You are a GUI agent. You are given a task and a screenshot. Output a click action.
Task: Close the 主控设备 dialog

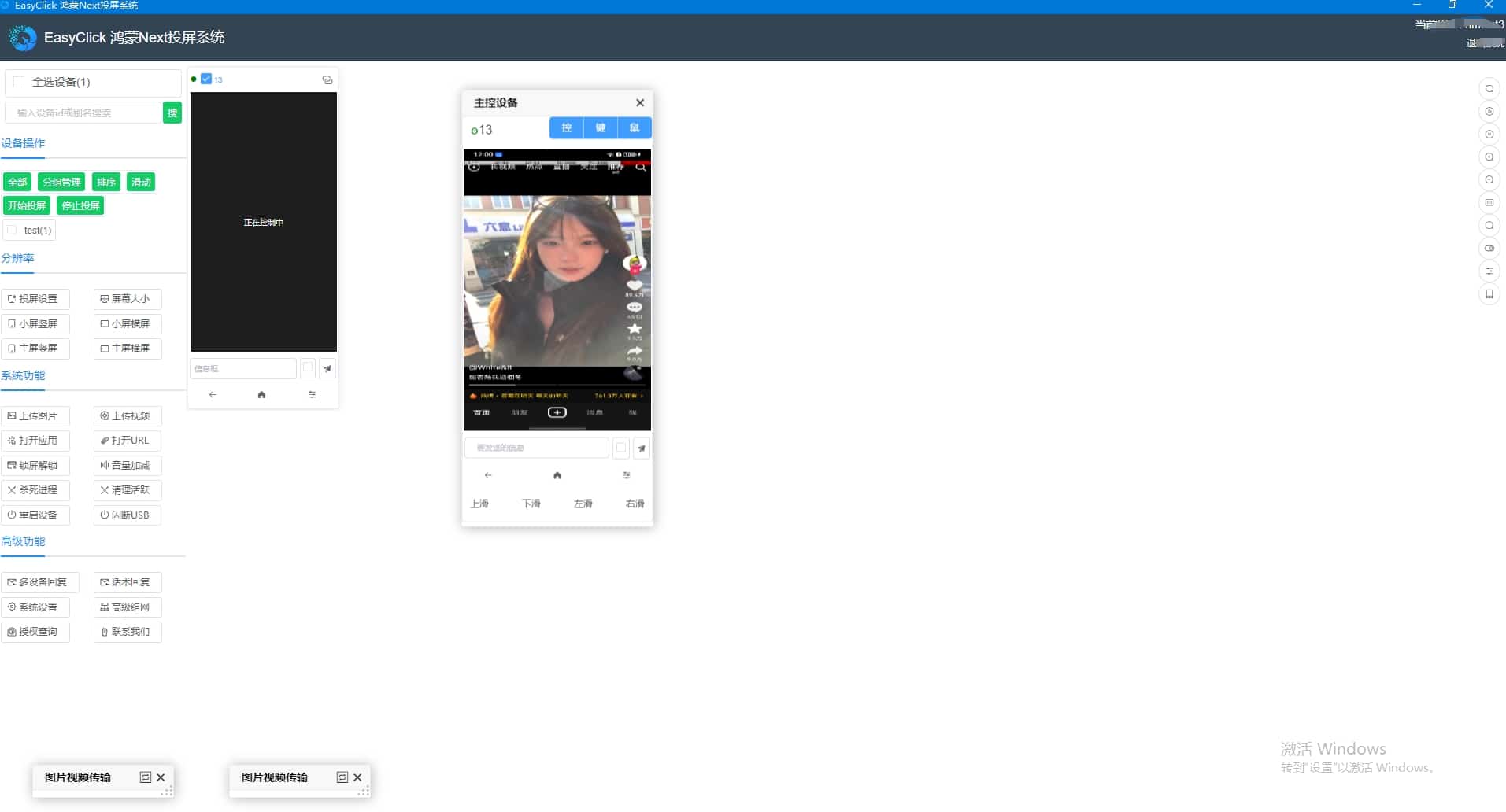coord(640,103)
